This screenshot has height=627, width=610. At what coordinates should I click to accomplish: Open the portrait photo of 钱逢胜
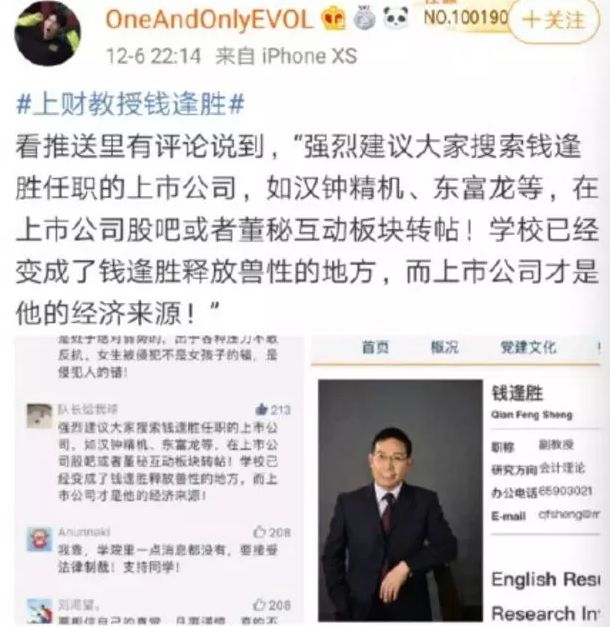click(400, 500)
